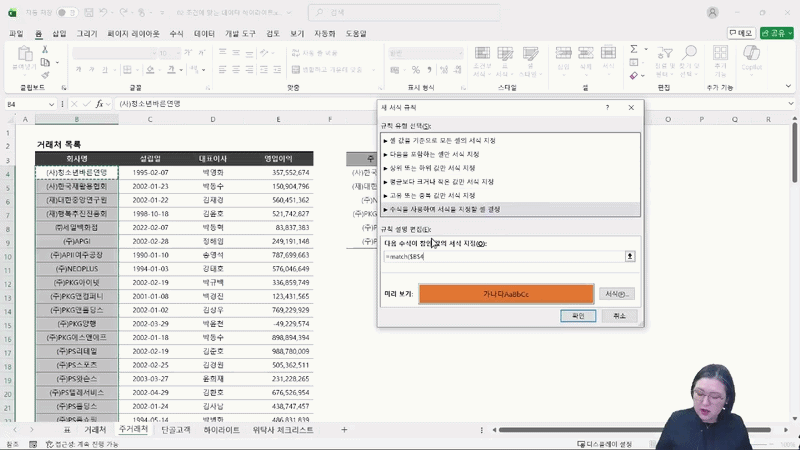Switch to the 거래처 sheet tab
The width and height of the screenshot is (800, 450).
[95, 430]
